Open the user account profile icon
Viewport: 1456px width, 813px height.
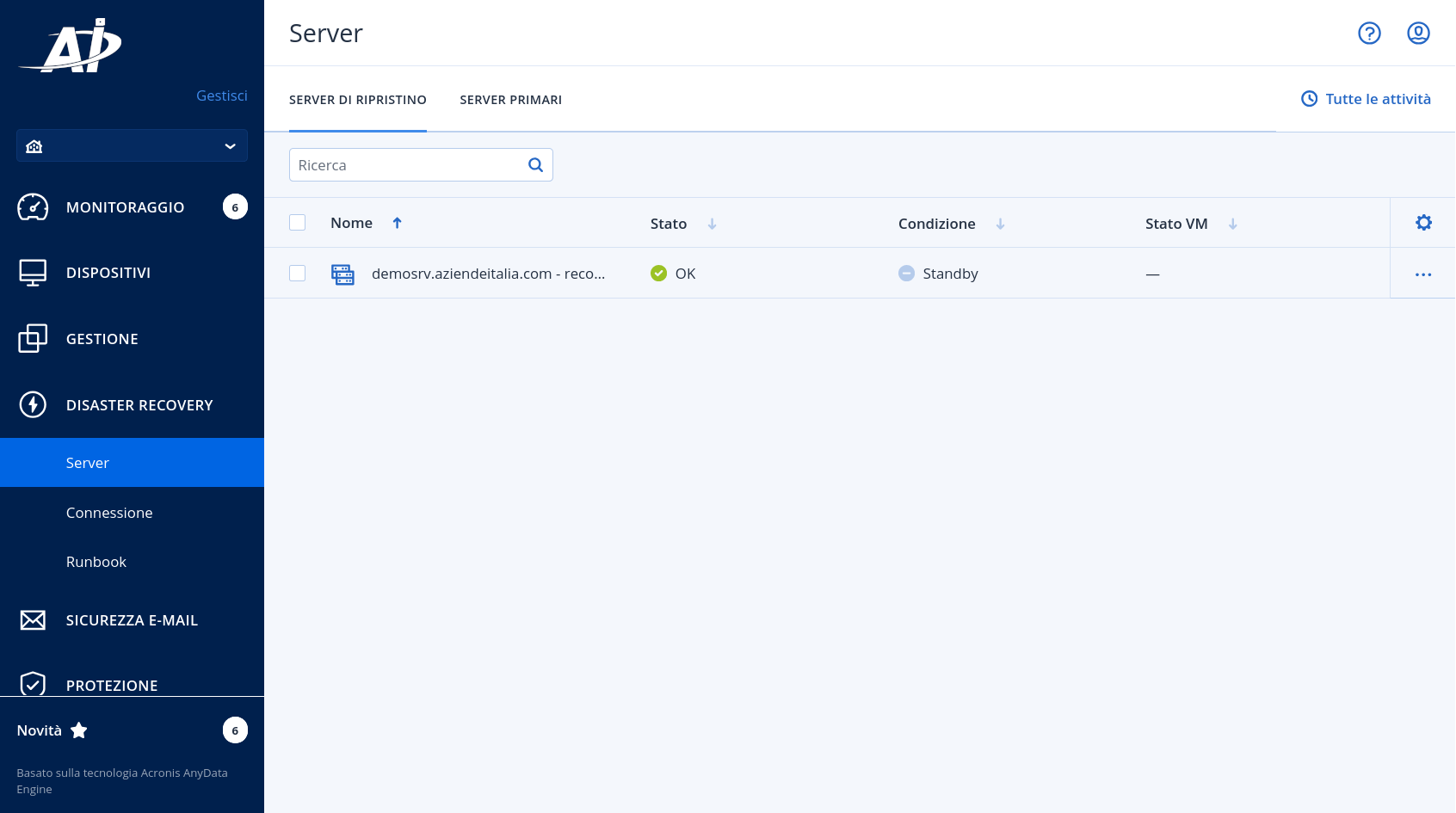(1418, 33)
